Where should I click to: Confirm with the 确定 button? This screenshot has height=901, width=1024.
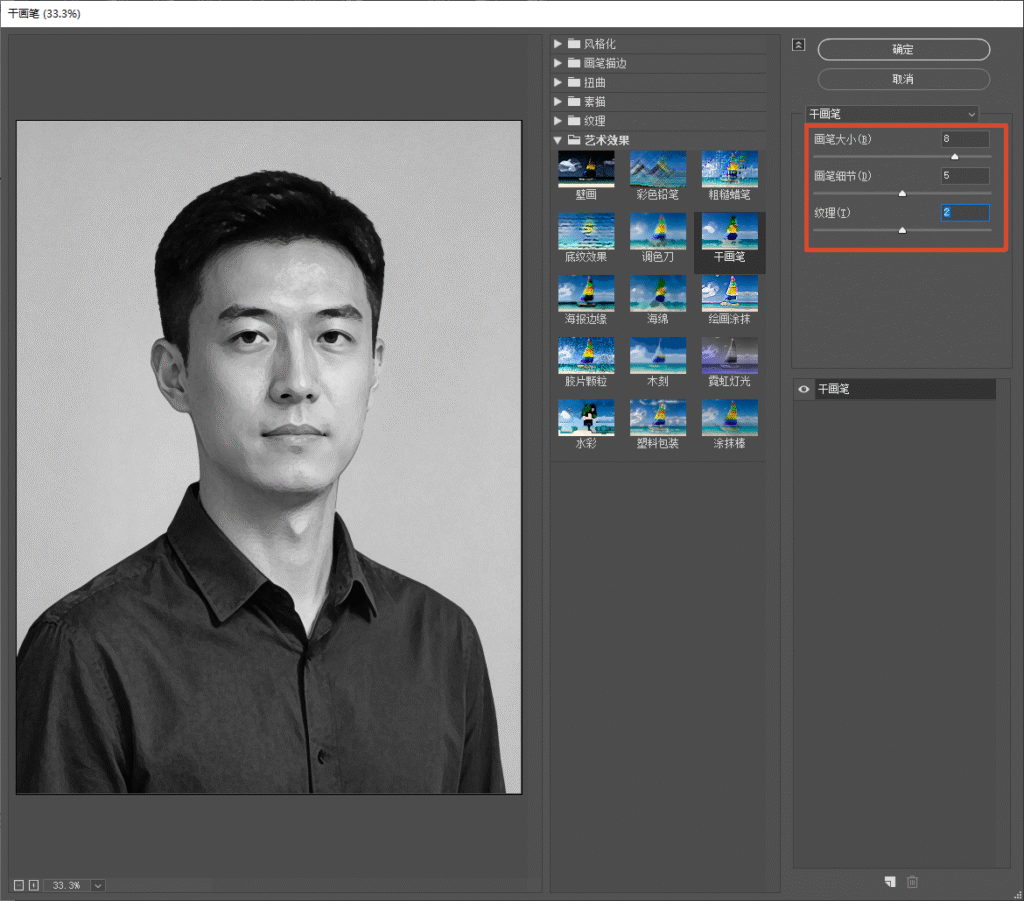pos(903,49)
